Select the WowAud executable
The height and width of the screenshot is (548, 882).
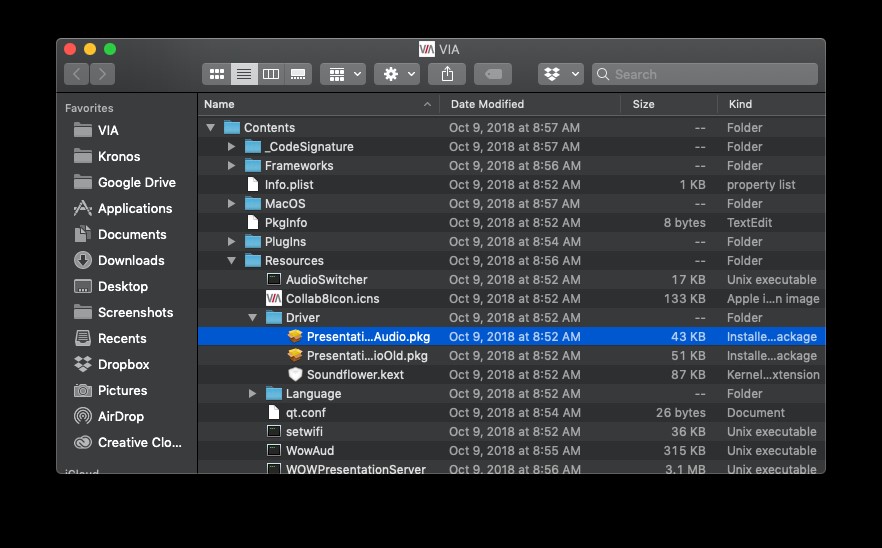511,451
